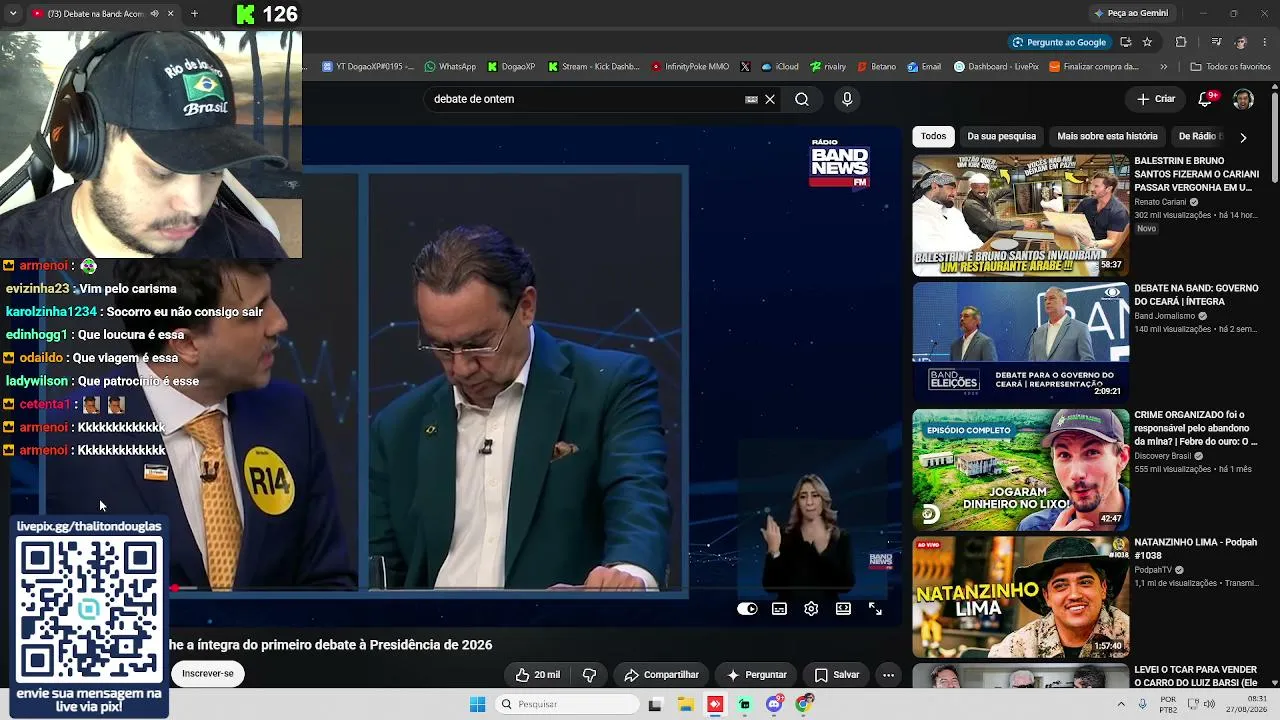This screenshot has height=720, width=1280.
Task: Save the video with Salvar
Action: click(837, 675)
